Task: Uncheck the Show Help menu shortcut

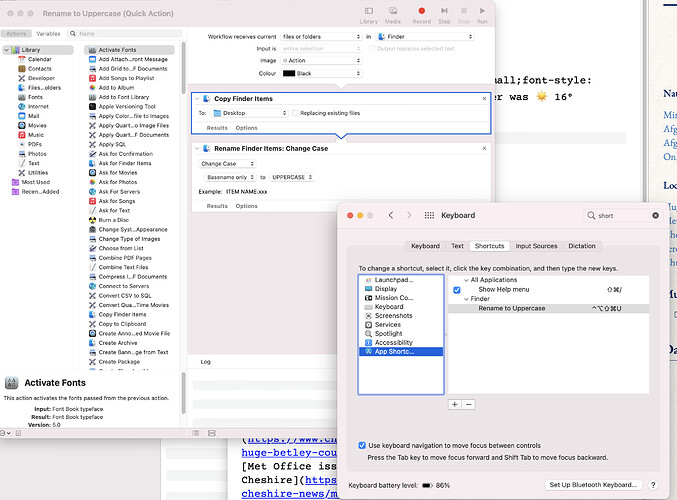Action: [457, 290]
